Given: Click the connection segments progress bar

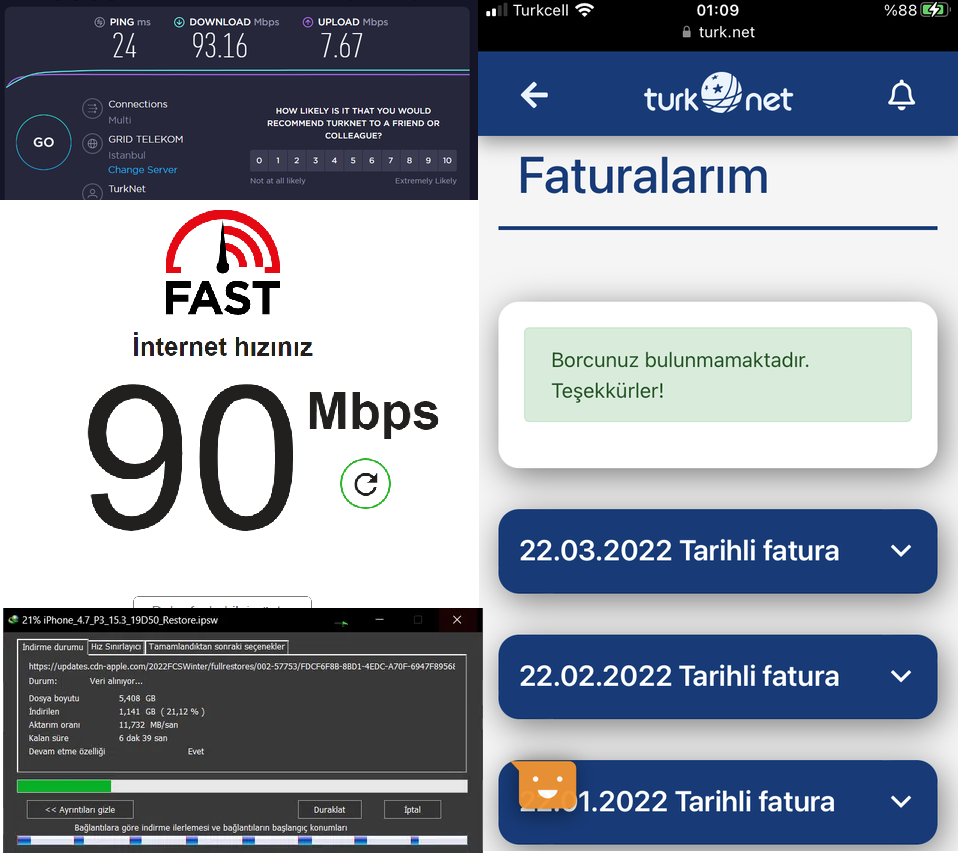Looking at the screenshot, I should pos(242,841).
